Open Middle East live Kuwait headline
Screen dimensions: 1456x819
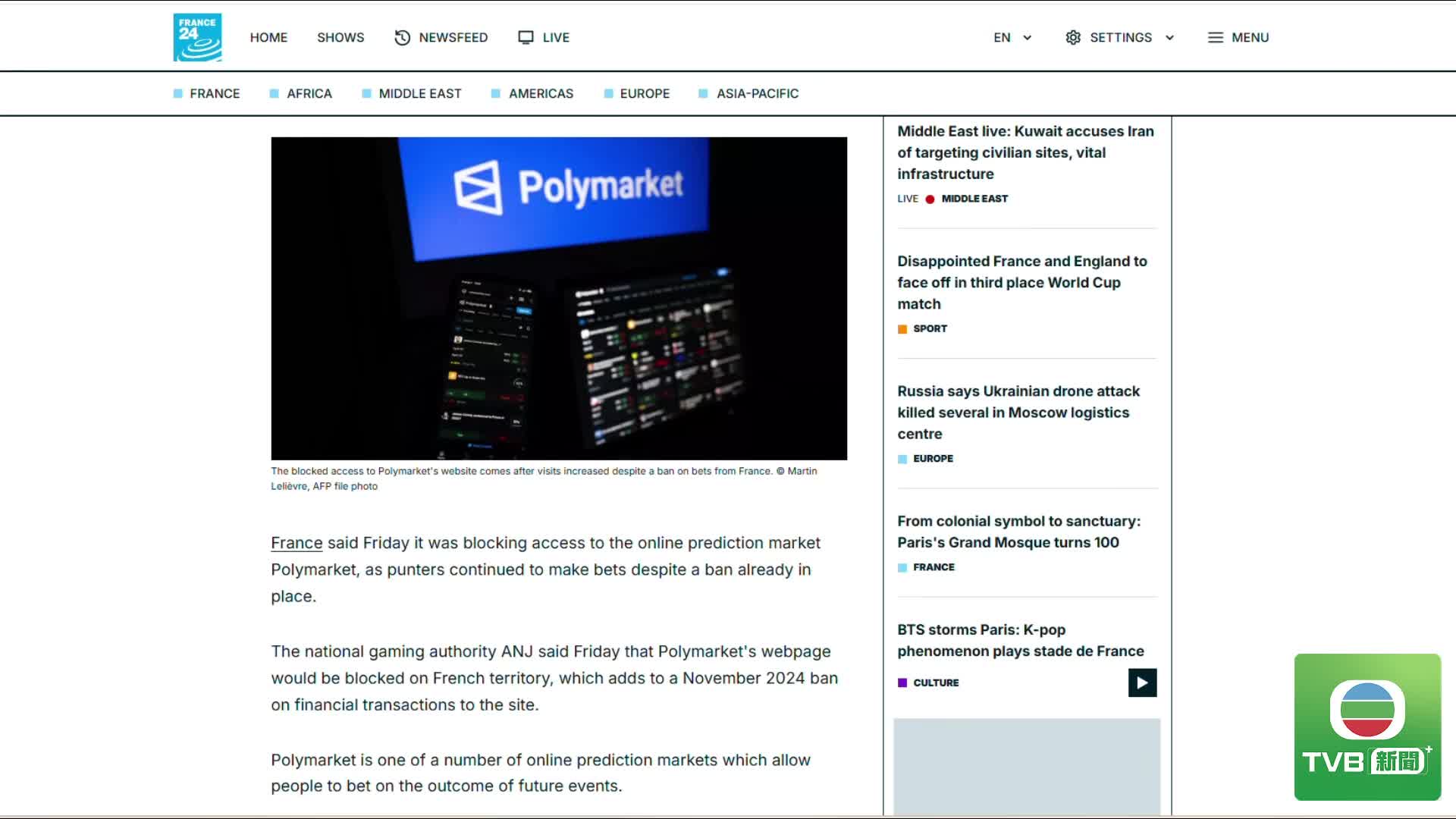1026,152
